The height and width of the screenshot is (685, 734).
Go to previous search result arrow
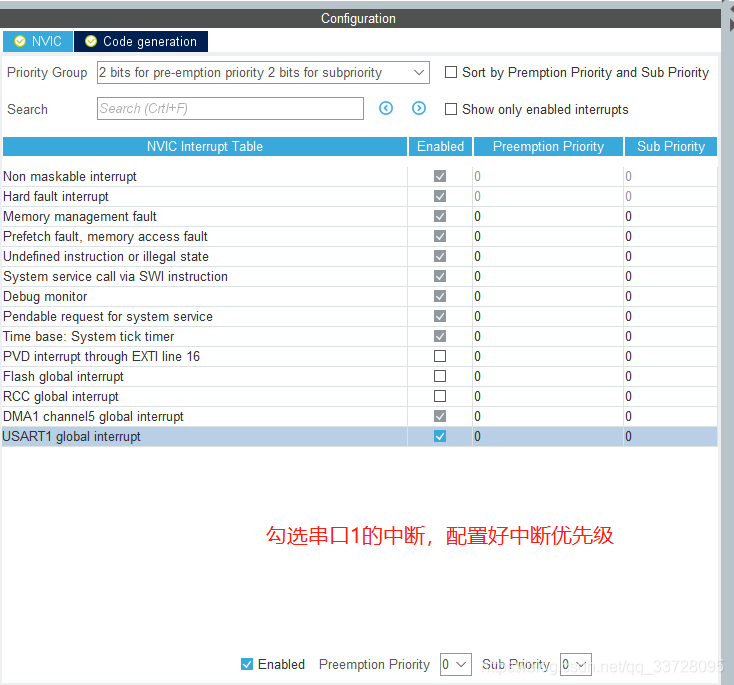(386, 109)
